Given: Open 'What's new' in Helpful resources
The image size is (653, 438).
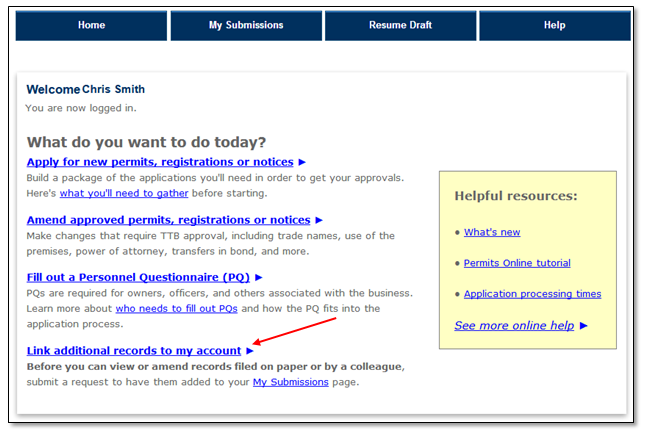Looking at the screenshot, I should (x=492, y=232).
